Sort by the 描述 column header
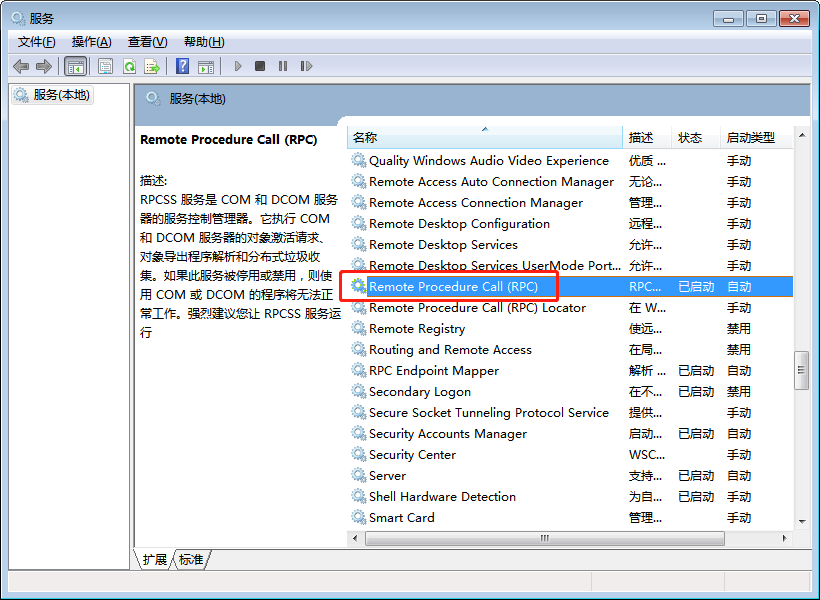 [646, 138]
